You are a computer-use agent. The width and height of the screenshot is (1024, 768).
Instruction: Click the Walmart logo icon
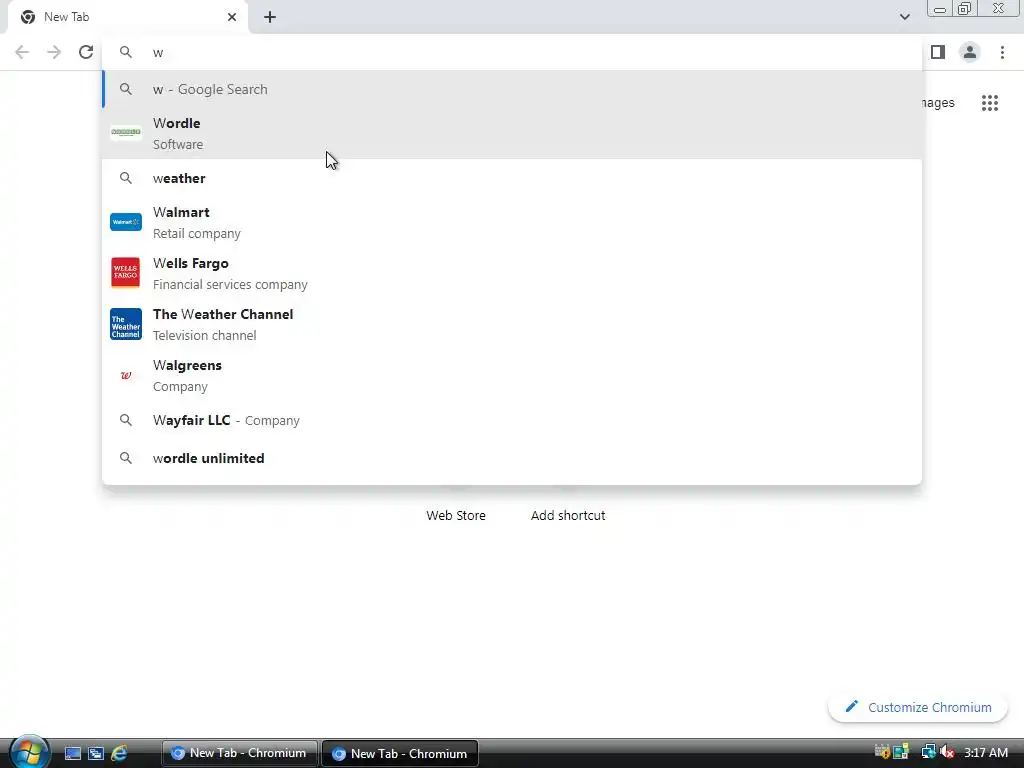click(125, 222)
